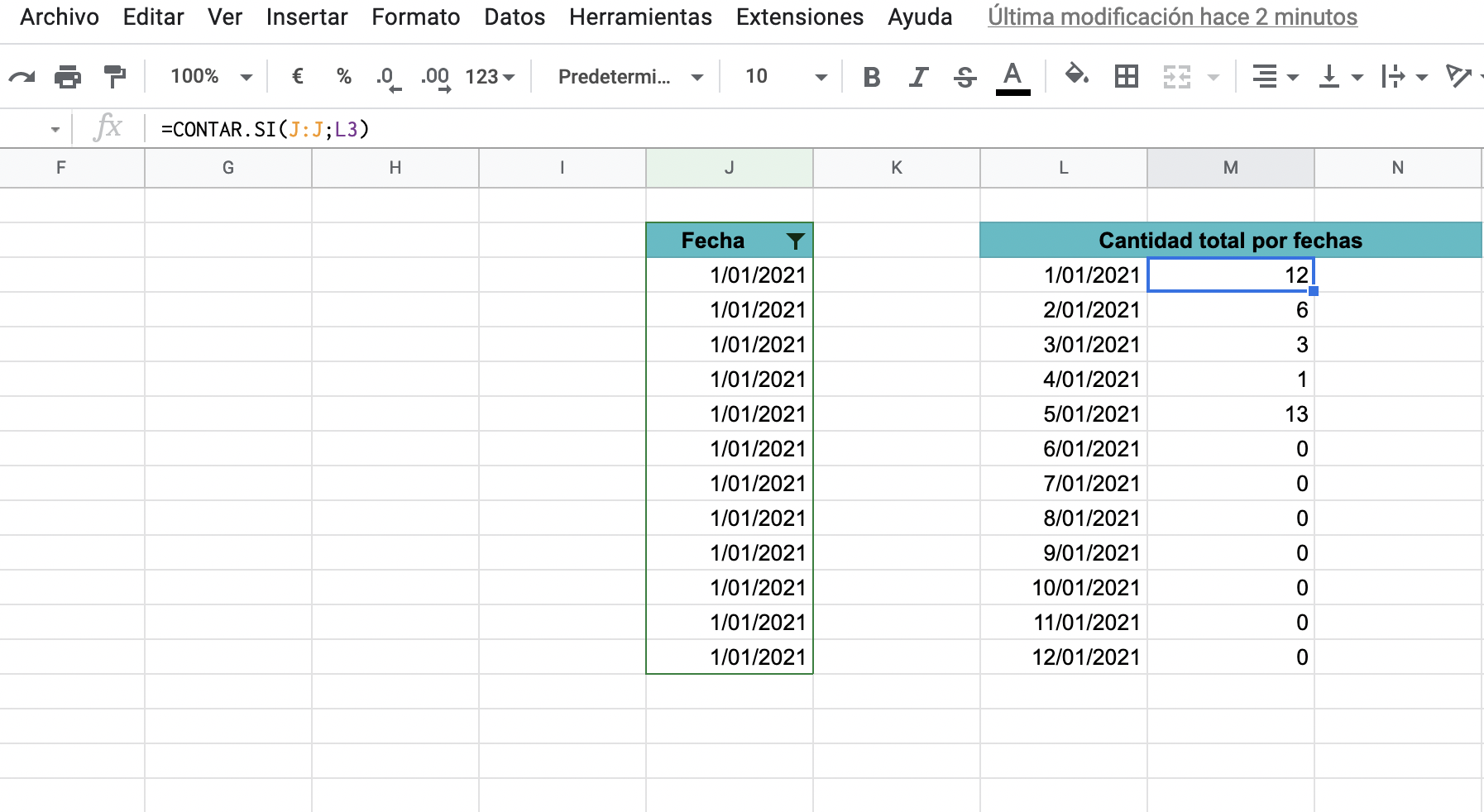
Task: Click the selected cell's blue fill handle
Action: coord(1314,291)
